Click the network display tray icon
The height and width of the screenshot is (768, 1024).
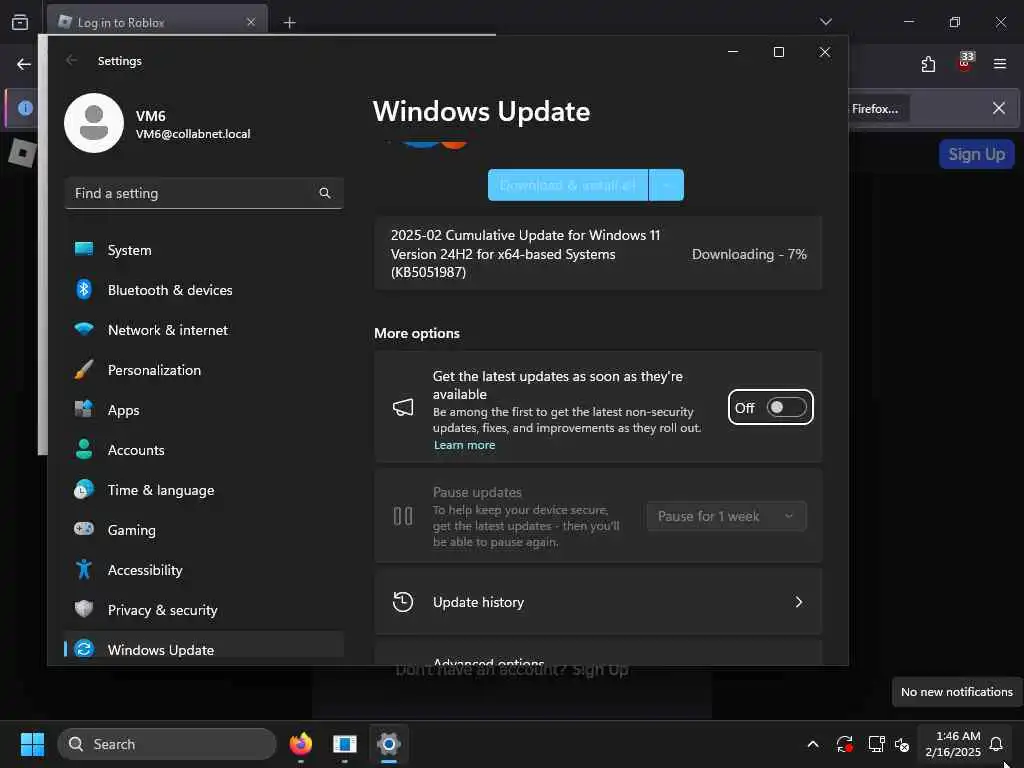point(876,744)
